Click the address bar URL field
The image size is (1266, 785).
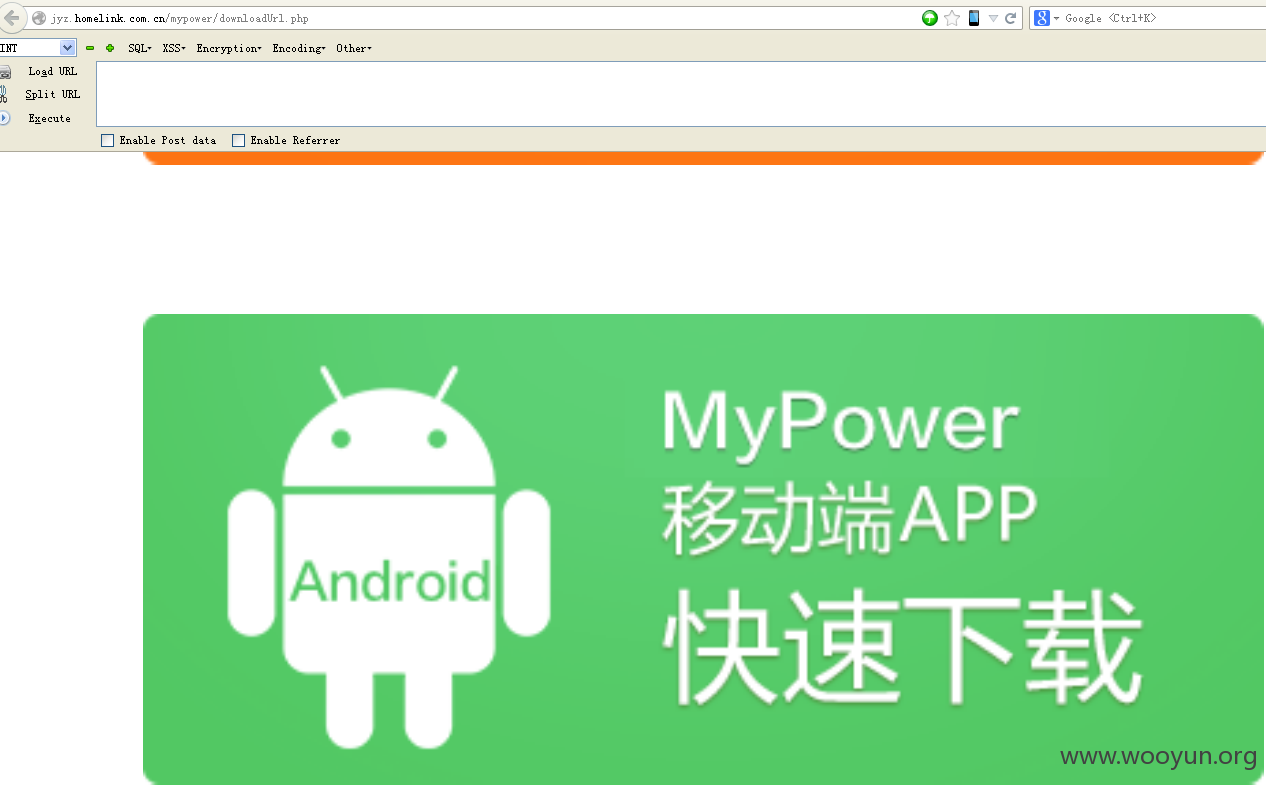(480, 18)
